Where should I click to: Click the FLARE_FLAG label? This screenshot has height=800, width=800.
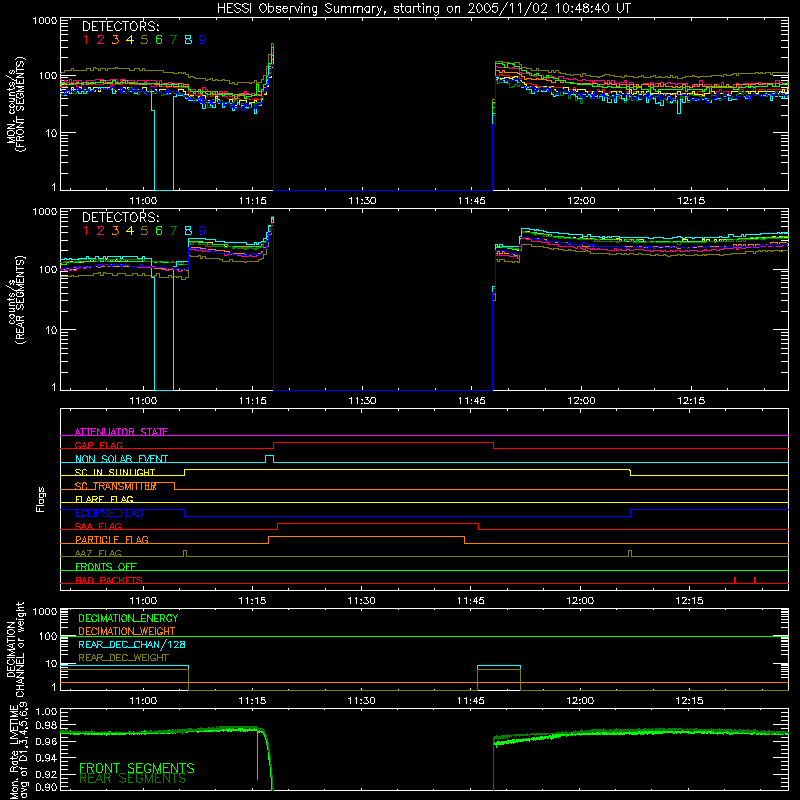coord(104,499)
